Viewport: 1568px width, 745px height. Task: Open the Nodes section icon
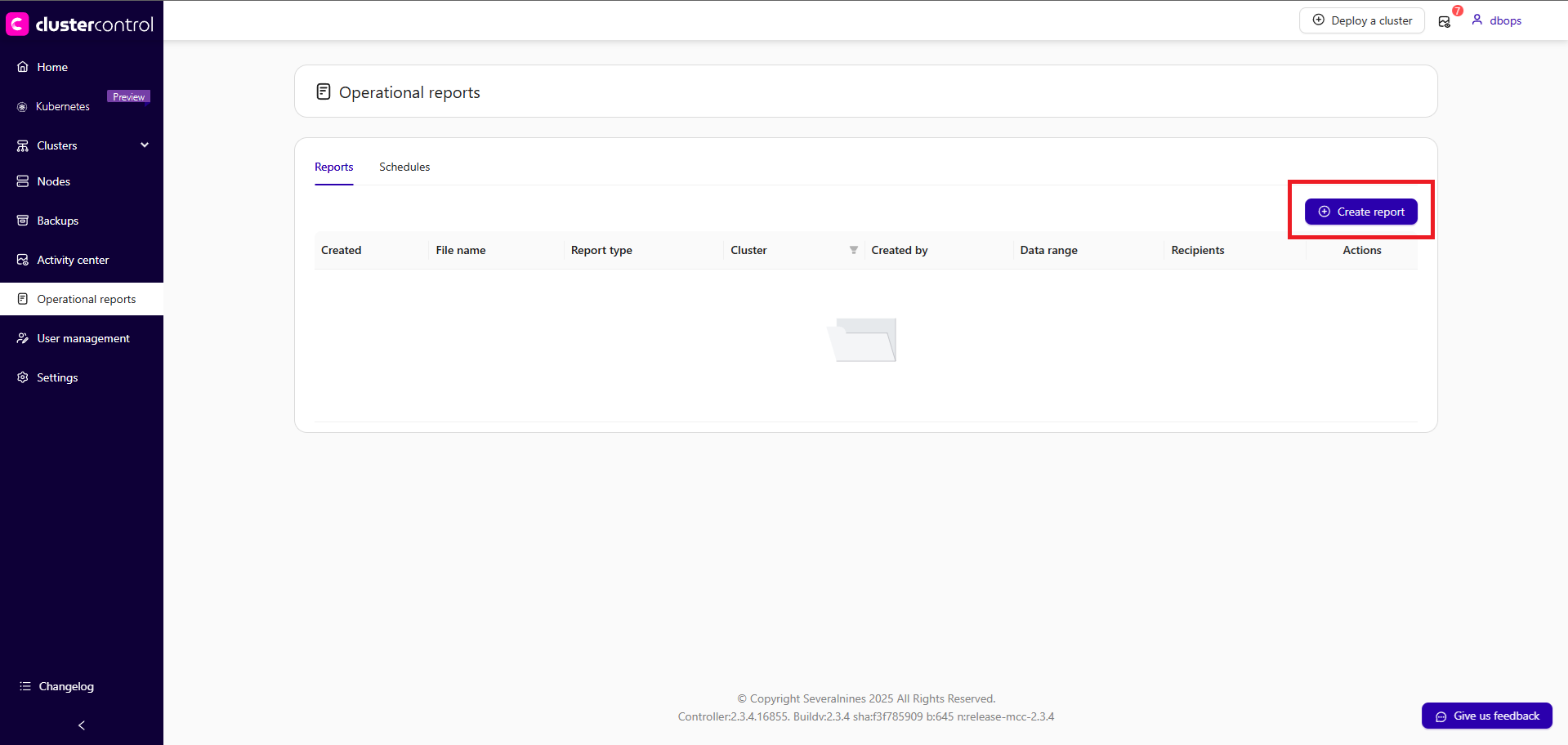22,181
